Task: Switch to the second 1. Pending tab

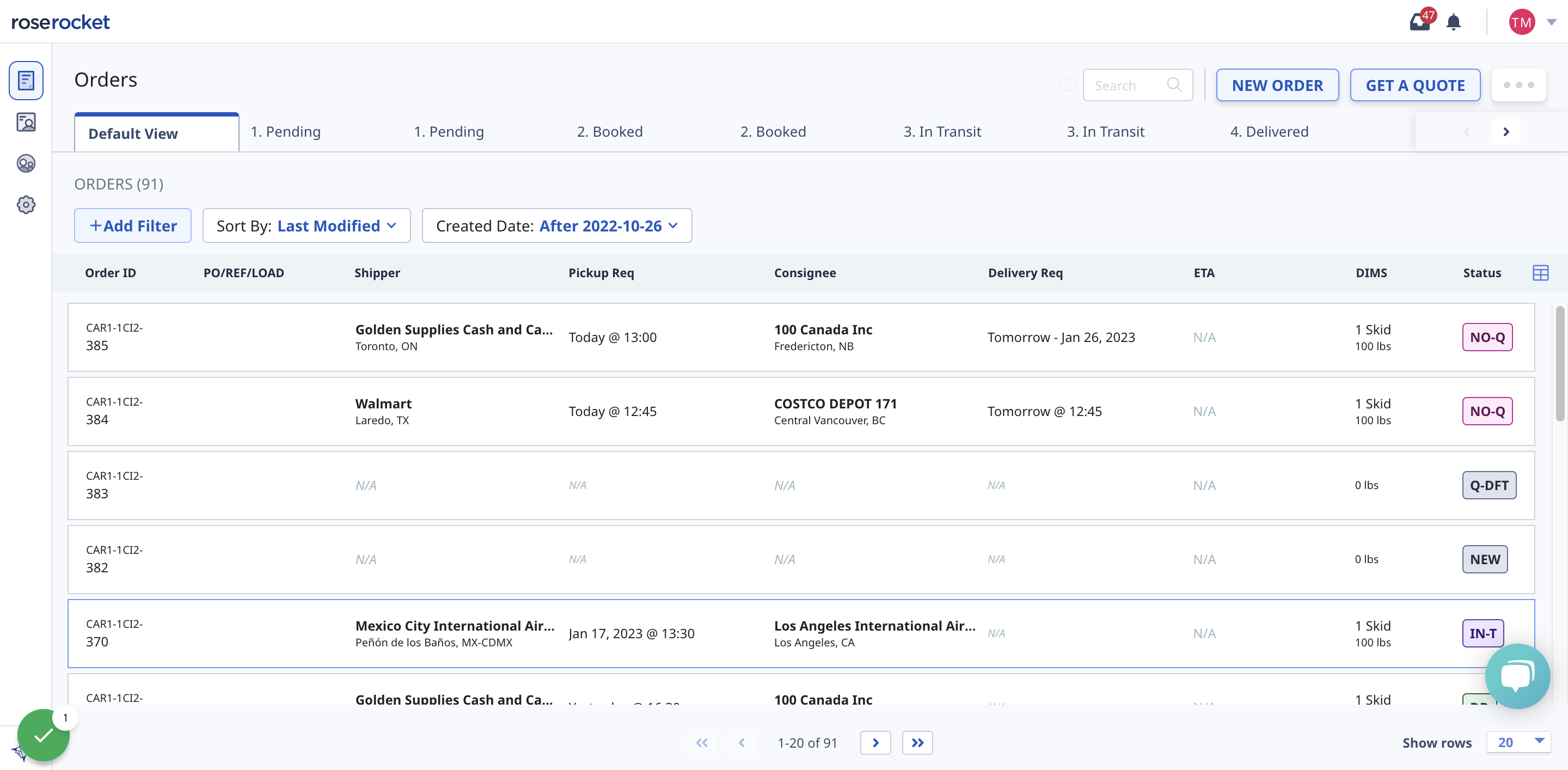Action: pos(449,131)
